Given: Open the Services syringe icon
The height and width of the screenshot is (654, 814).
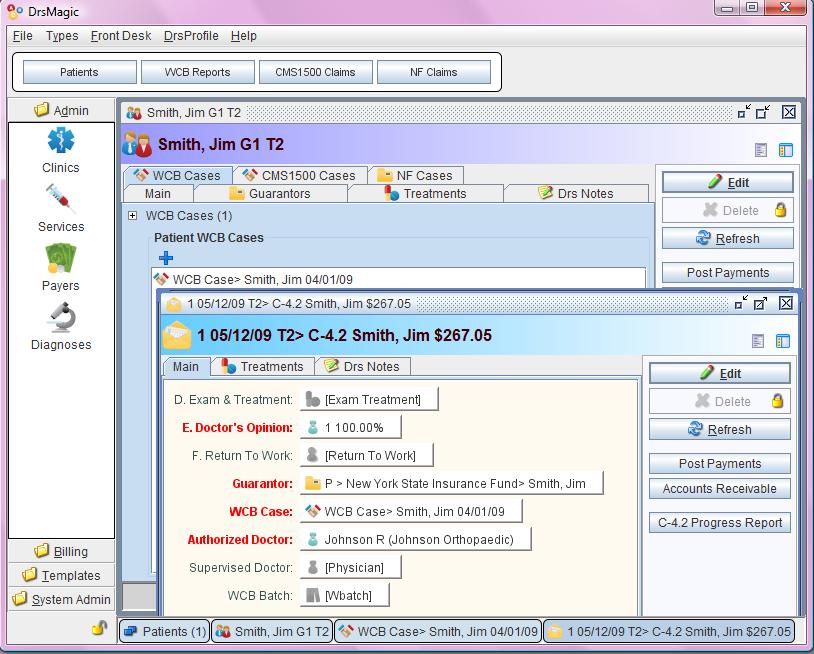Looking at the screenshot, I should click(x=61, y=199).
